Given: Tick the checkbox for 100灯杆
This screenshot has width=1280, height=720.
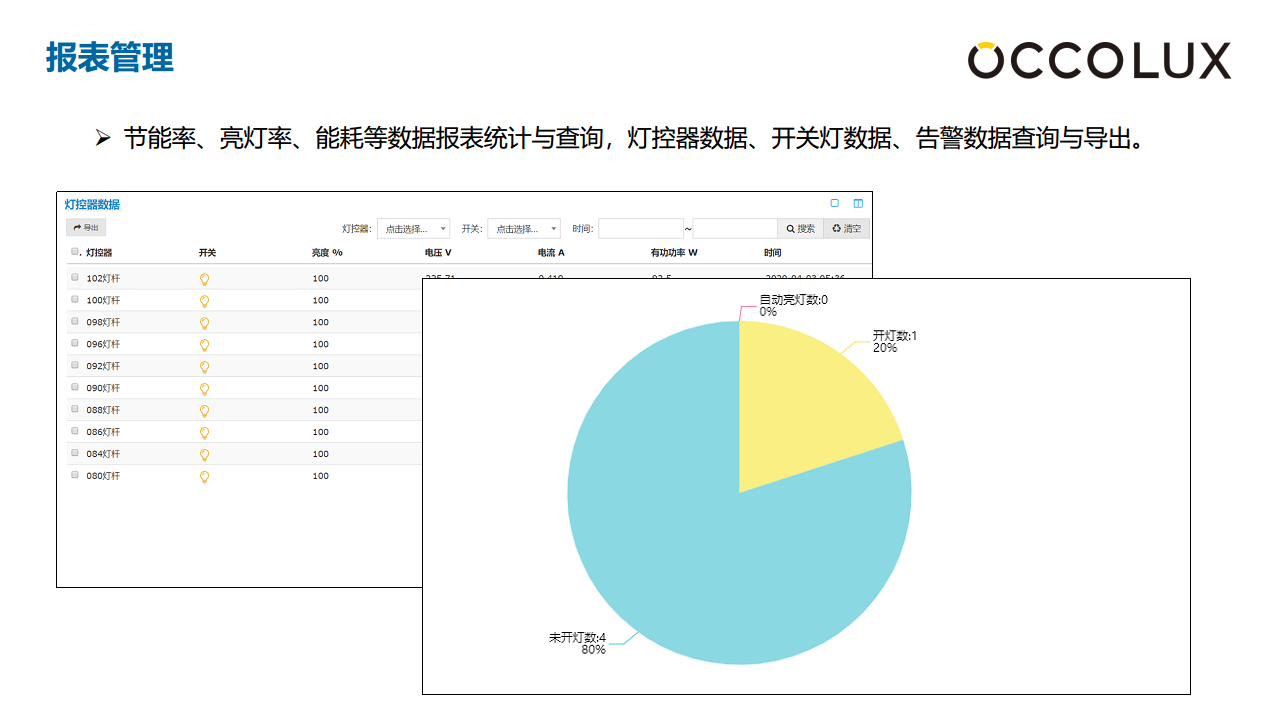Looking at the screenshot, I should point(75,299).
